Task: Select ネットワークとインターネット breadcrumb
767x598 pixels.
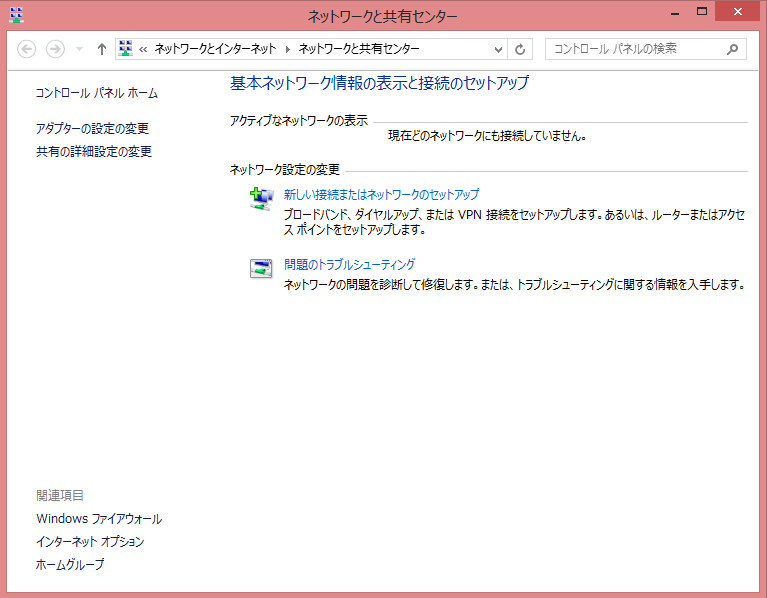Action: [215, 49]
